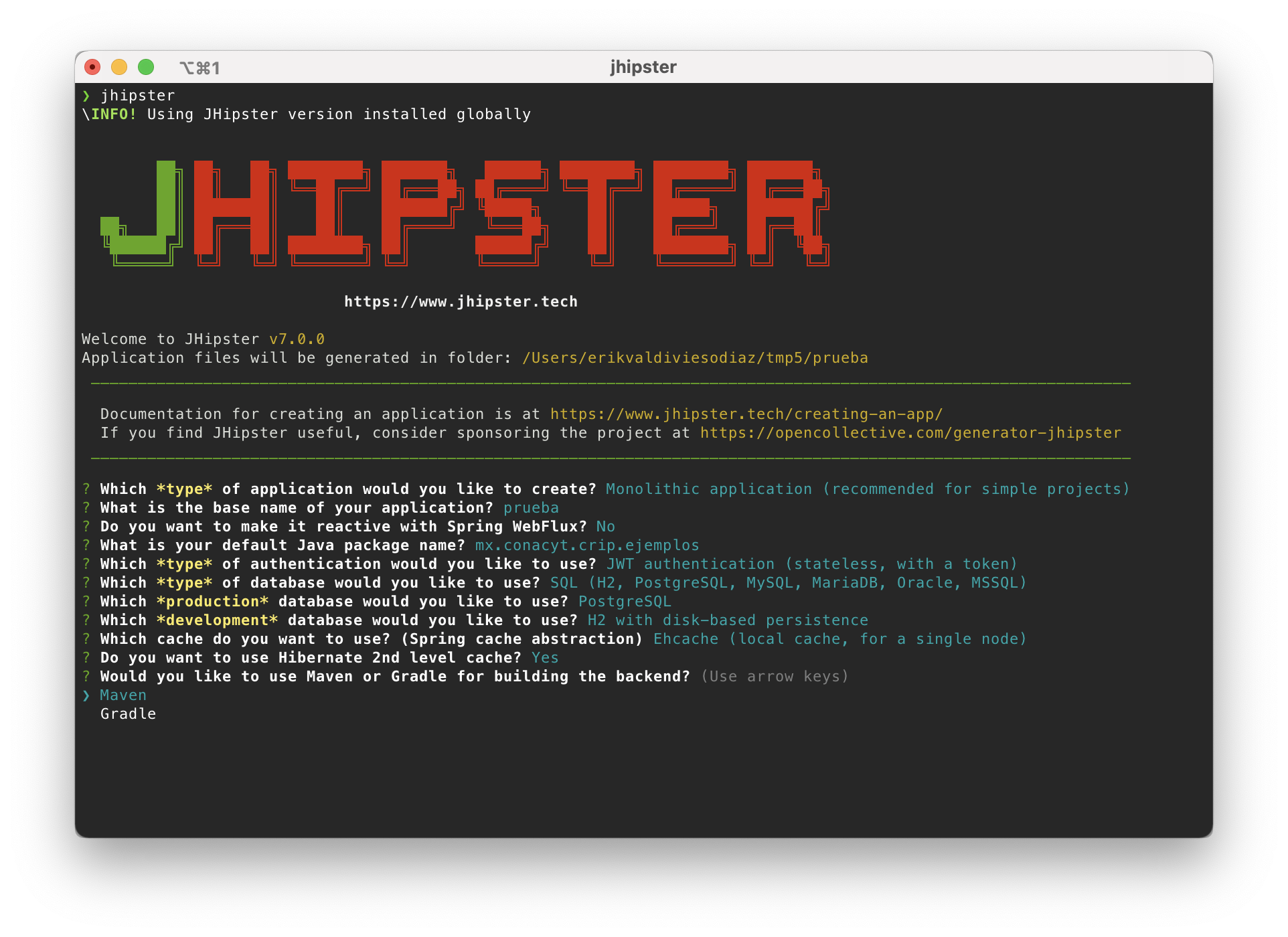The width and height of the screenshot is (1288, 937).
Task: Select the Gradle build option
Action: (128, 714)
